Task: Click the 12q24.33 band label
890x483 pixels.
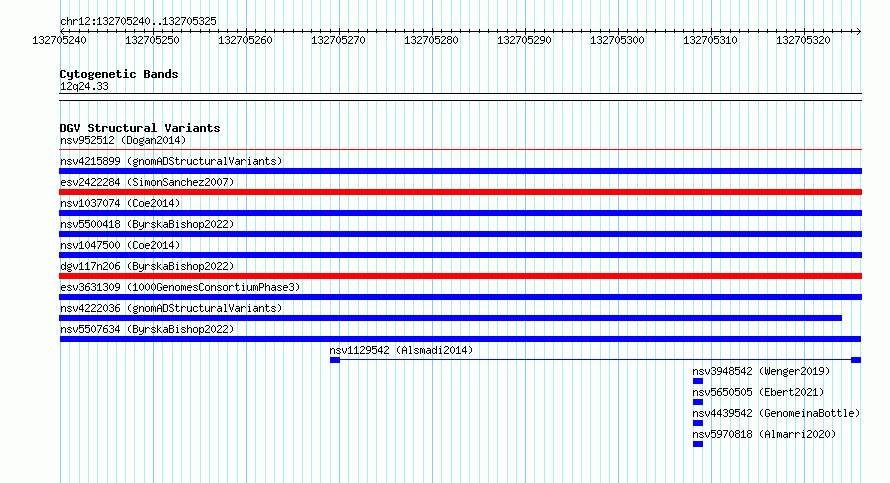Action: pyautogui.click(x=84, y=86)
